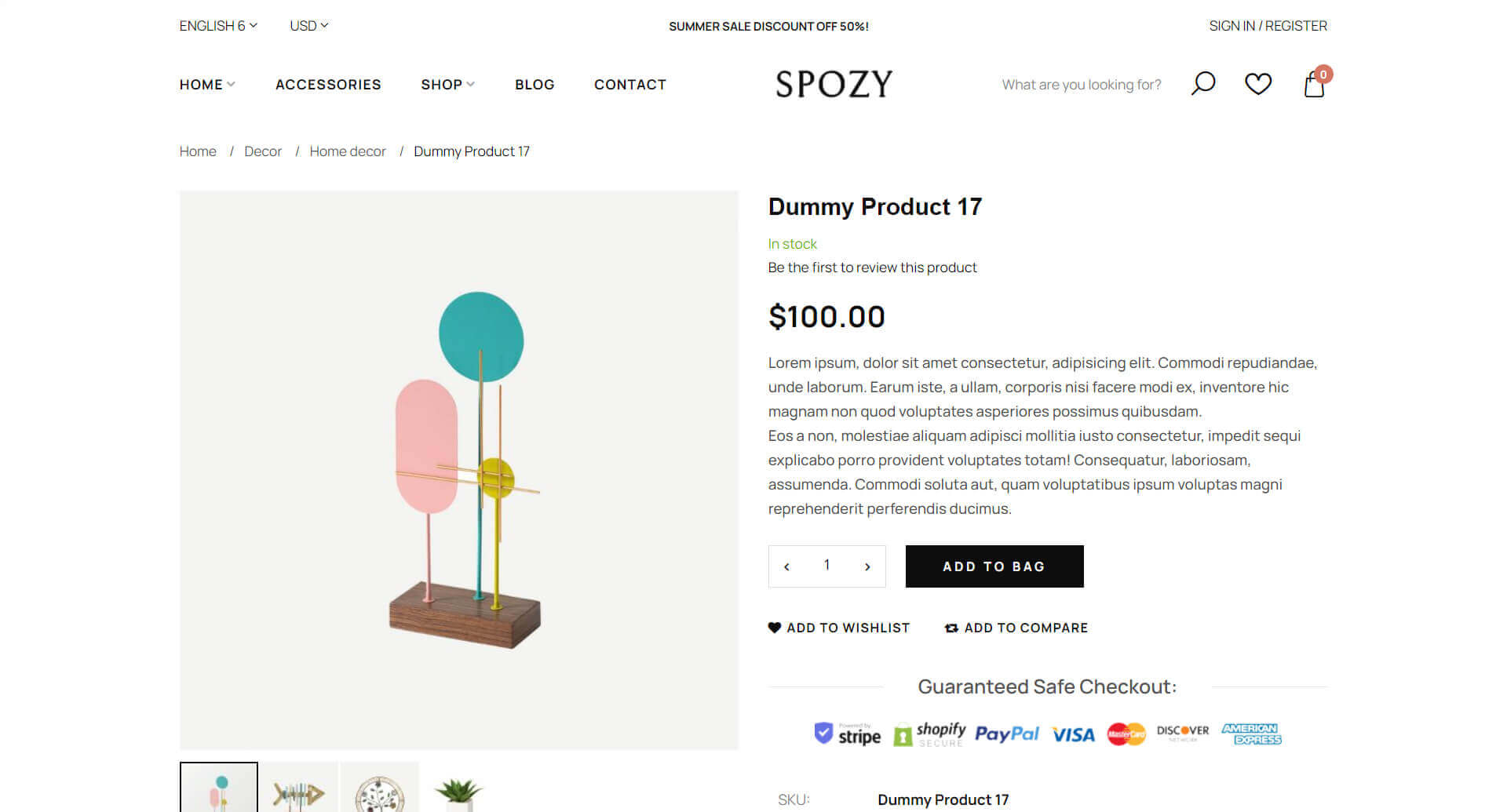This screenshot has width=1507, height=812.
Task: Expand the Home menu
Action: tap(207, 84)
